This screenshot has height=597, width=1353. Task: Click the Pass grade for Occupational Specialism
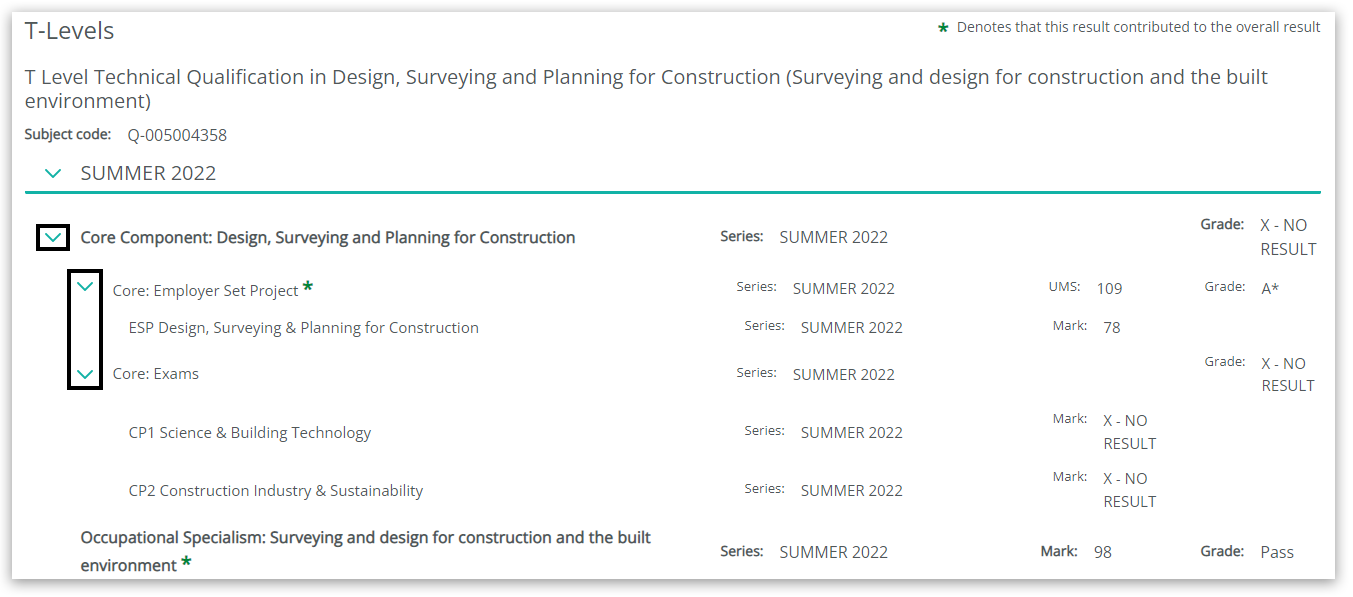click(1277, 552)
